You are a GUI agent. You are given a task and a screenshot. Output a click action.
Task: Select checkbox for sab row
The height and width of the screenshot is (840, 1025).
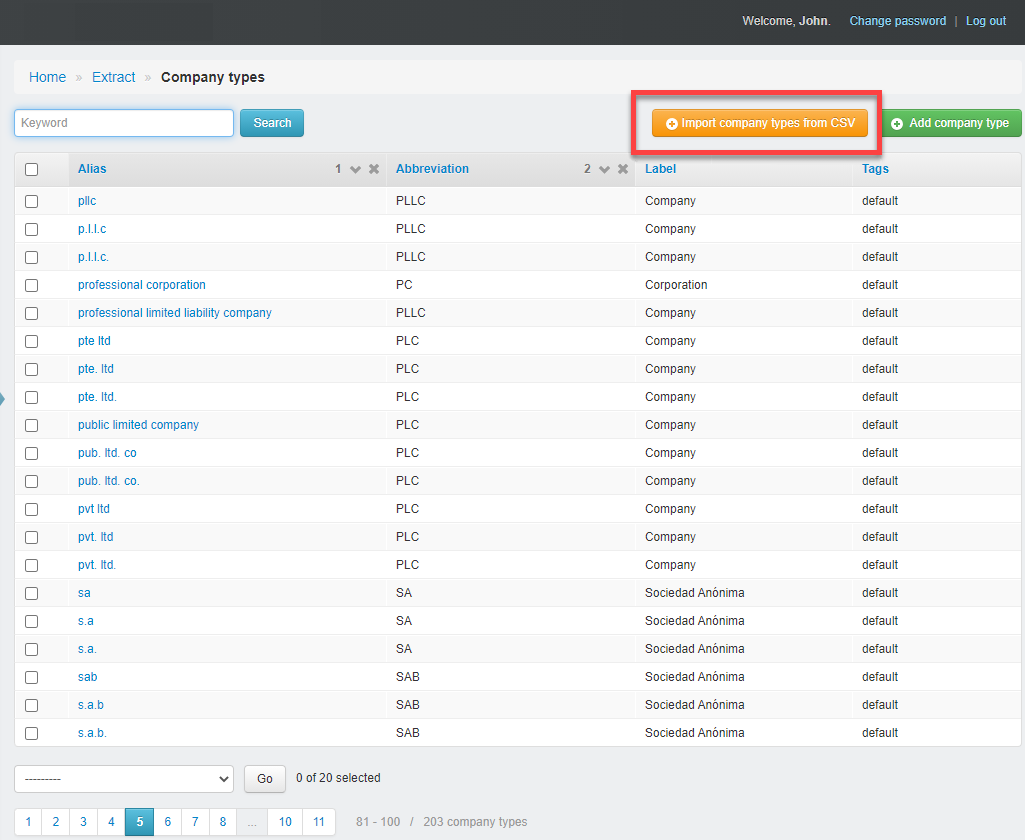[31, 677]
